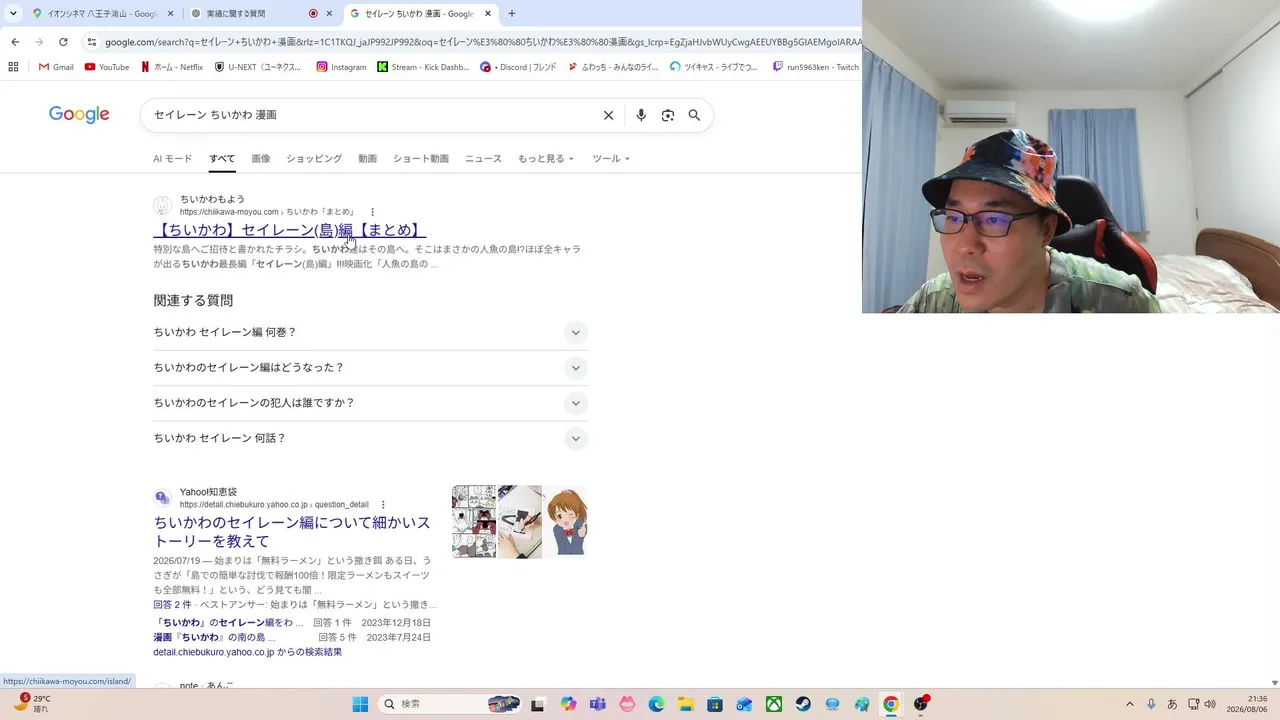Open the taskbar volume control
Viewport: 1280px width, 720px height.
pos(1210,704)
